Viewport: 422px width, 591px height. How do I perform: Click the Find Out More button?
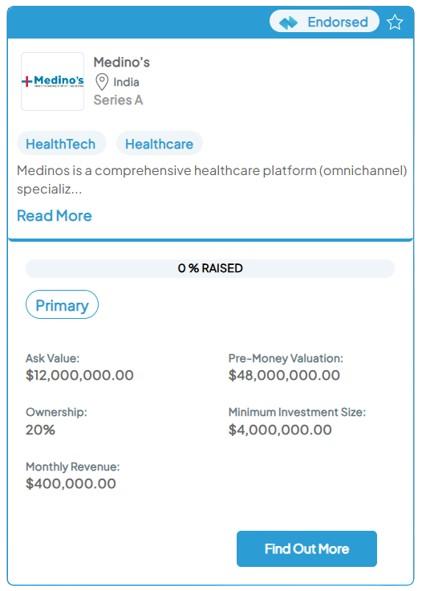pyautogui.click(x=307, y=549)
